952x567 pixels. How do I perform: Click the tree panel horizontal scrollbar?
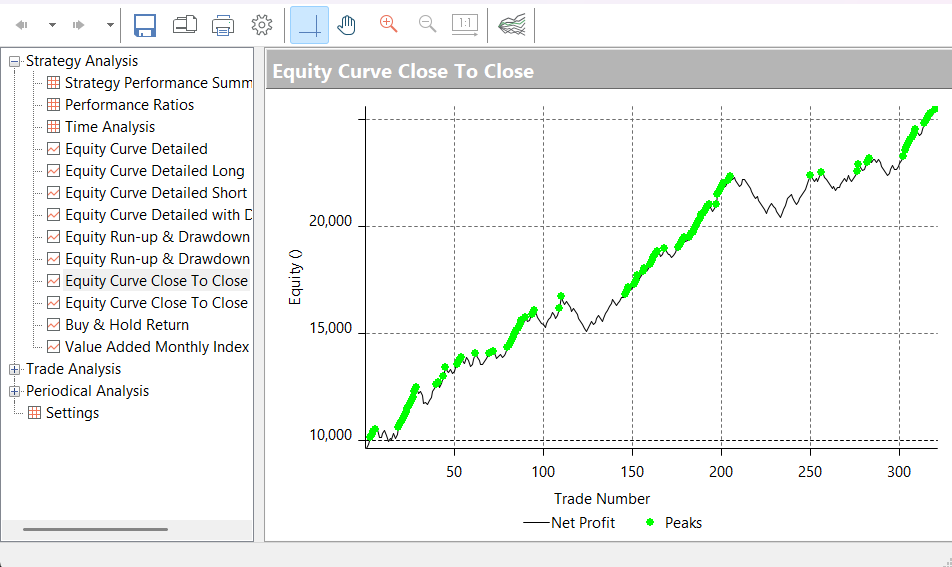click(95, 529)
